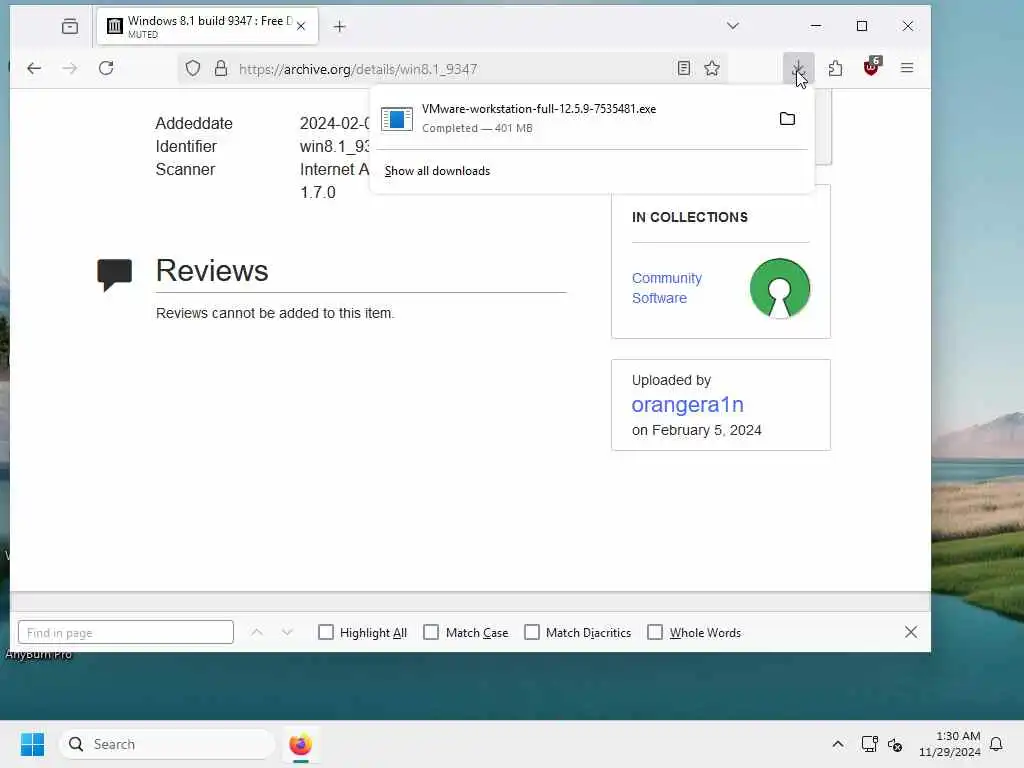Enable the Highlight All checkbox
Screen dimensions: 1024x768
[326, 632]
